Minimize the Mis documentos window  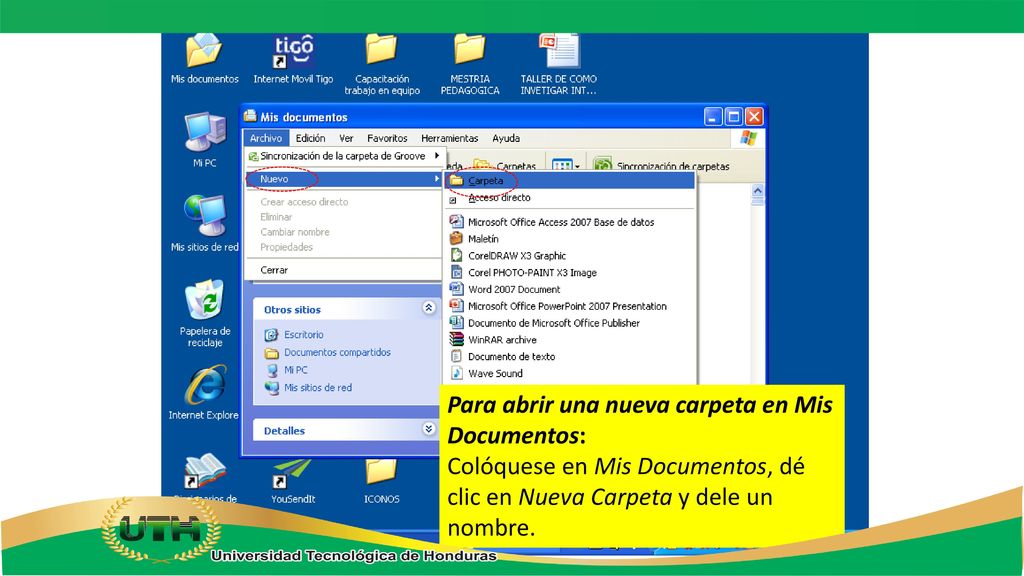point(713,117)
